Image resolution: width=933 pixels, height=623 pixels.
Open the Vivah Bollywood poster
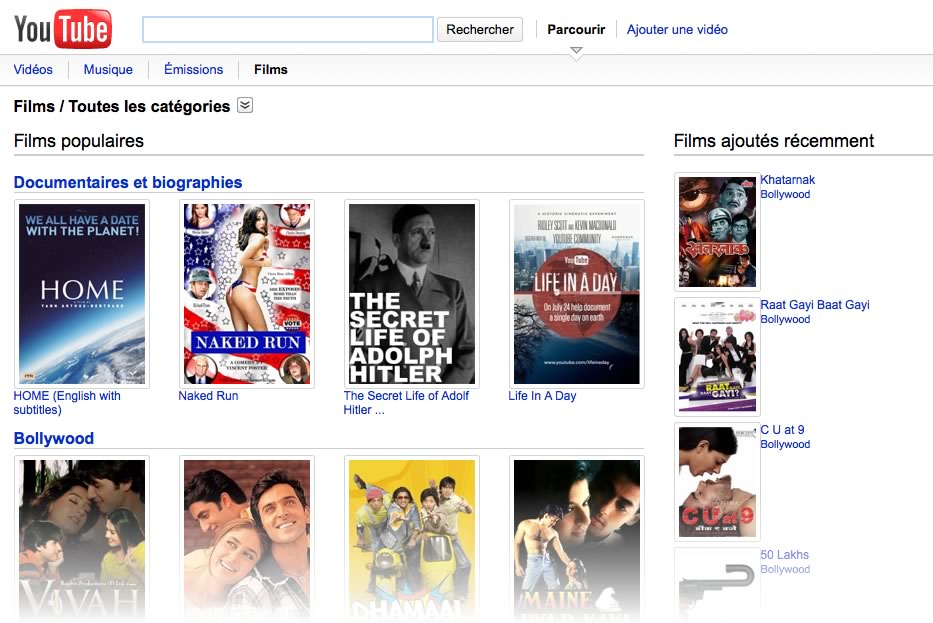click(x=82, y=539)
